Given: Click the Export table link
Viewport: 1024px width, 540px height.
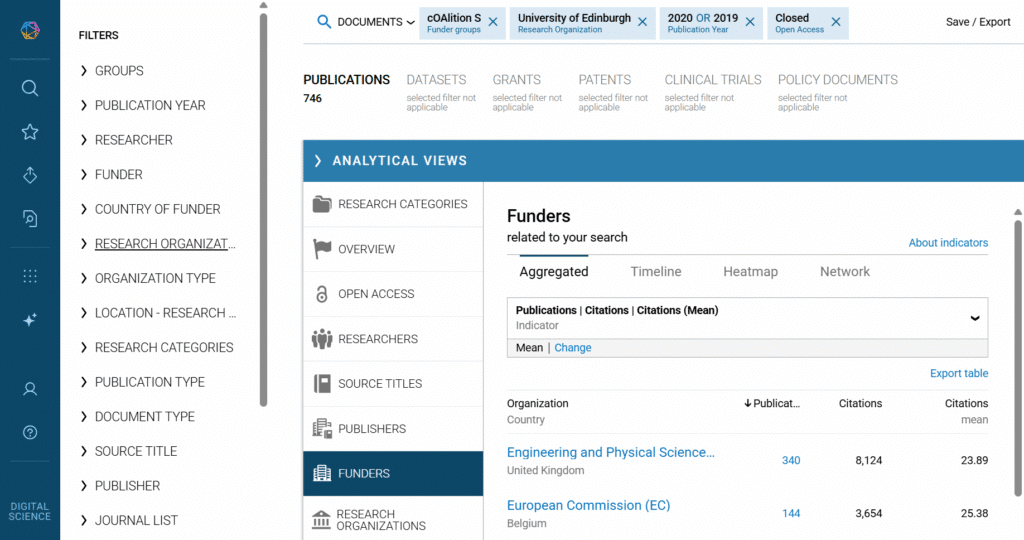Looking at the screenshot, I should [959, 373].
